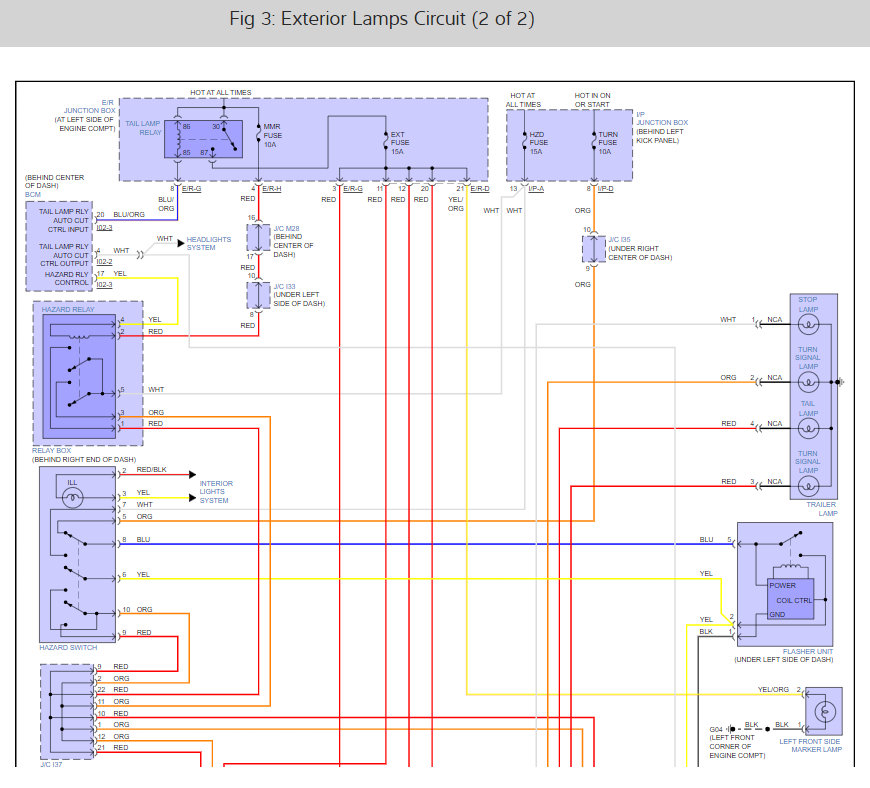Screen dimensions: 870x788
Task: Click the HOT IN ON OR START label
Action: click(x=592, y=100)
